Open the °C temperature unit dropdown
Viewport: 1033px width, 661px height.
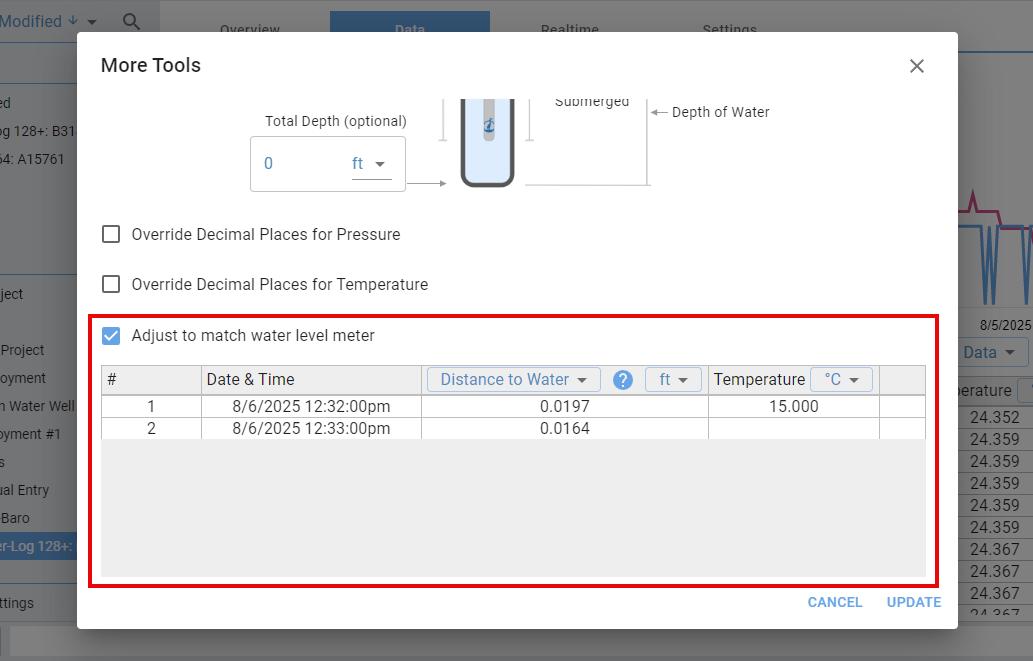tap(841, 380)
